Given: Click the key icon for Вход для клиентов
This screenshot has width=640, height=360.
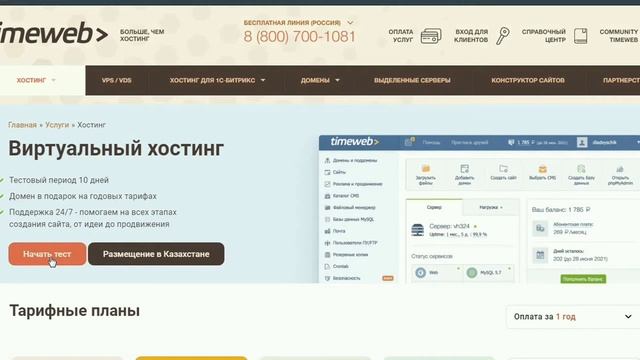Looking at the screenshot, I should pyautogui.click(x=503, y=36).
